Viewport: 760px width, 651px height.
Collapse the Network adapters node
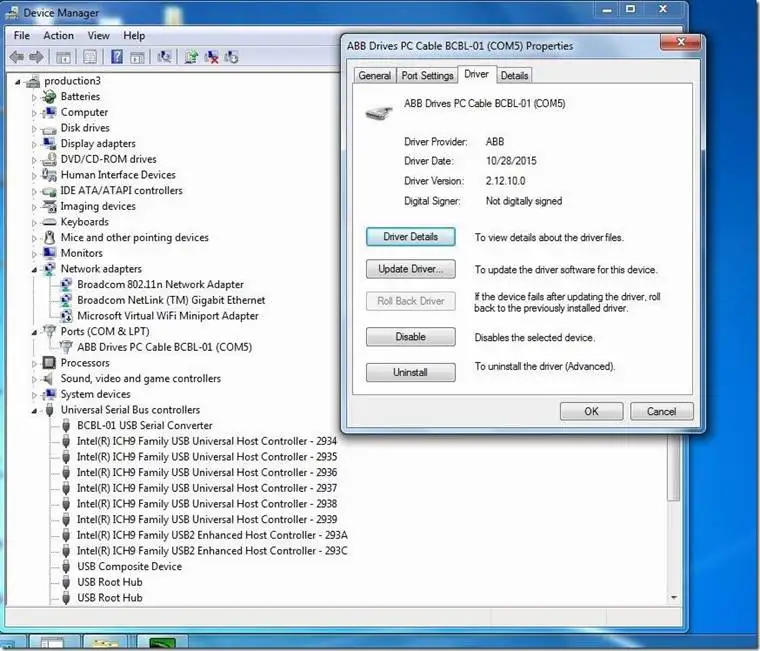34,269
